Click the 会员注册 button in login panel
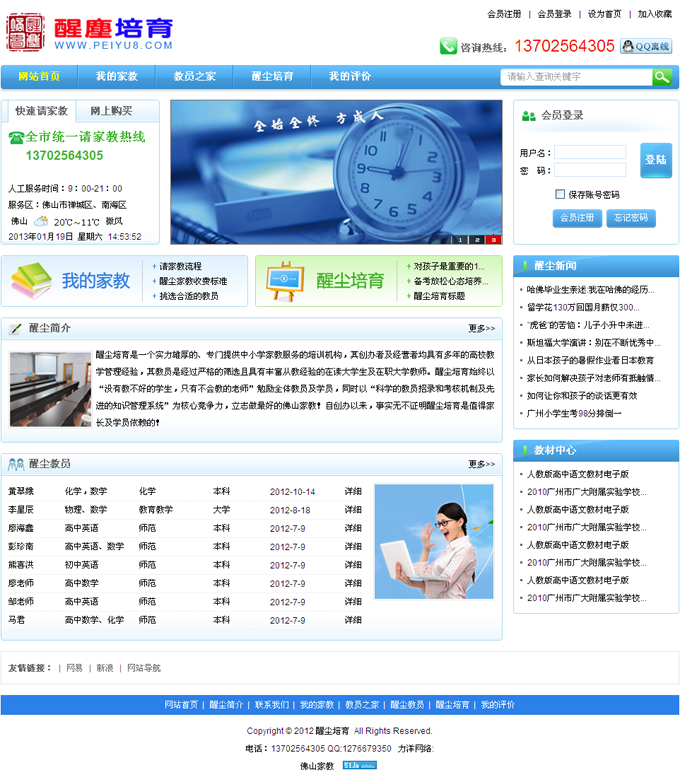This screenshot has height=782, width=680. click(576, 217)
